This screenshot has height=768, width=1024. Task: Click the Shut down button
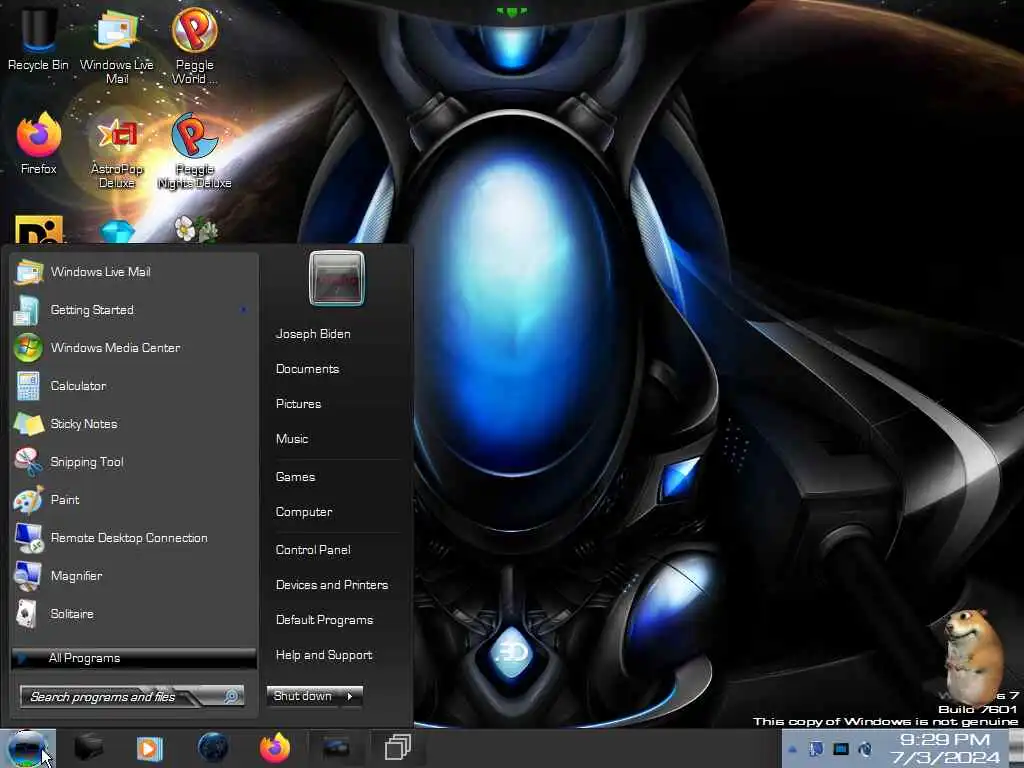coord(303,696)
